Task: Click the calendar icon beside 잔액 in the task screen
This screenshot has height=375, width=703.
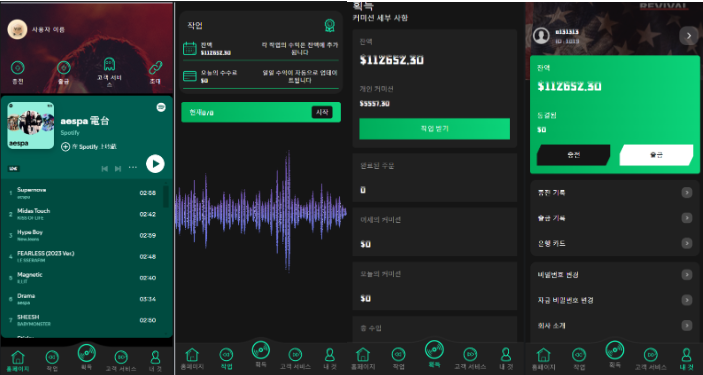Action: point(190,48)
